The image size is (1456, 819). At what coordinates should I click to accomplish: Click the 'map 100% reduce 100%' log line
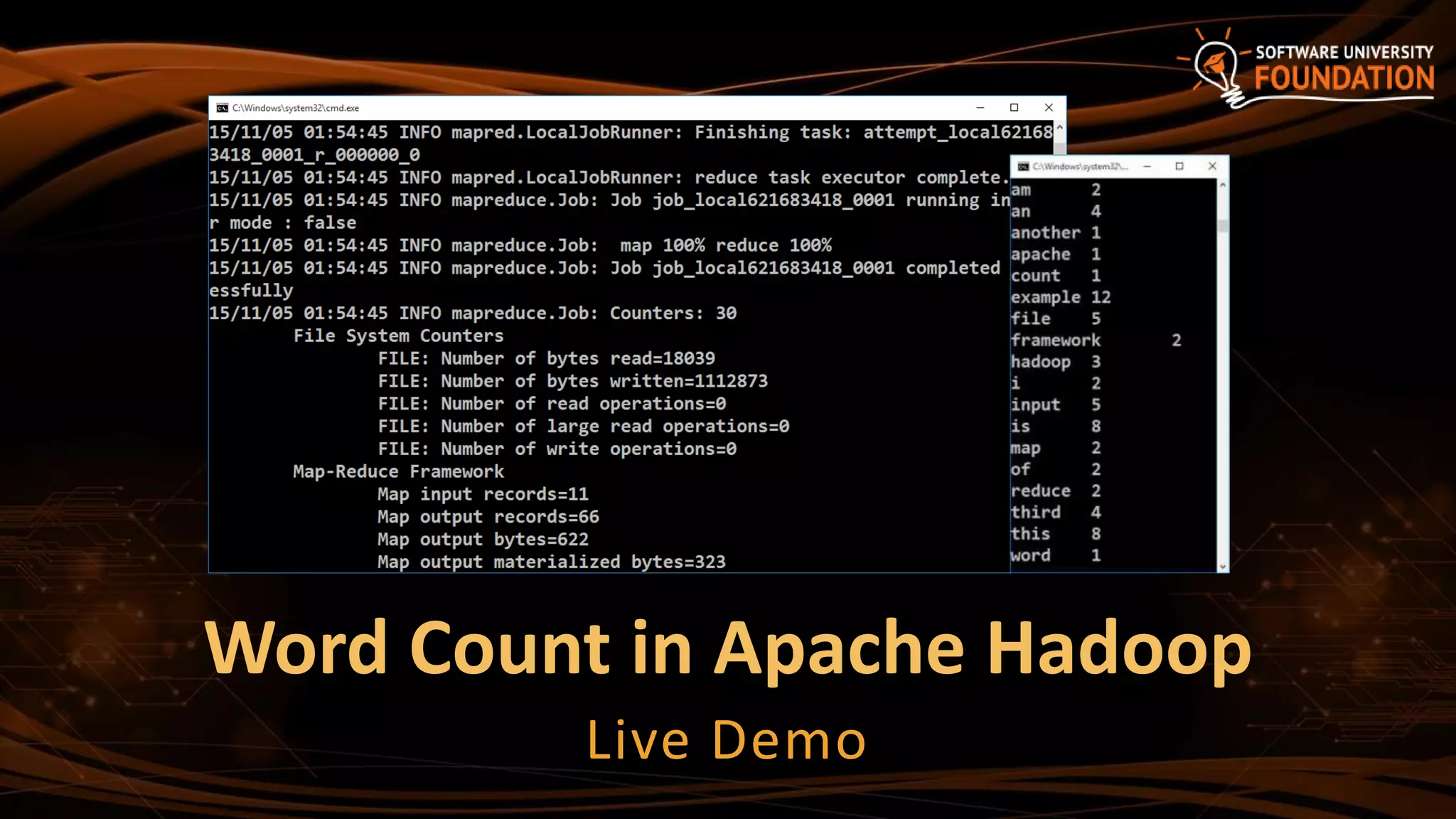725,245
